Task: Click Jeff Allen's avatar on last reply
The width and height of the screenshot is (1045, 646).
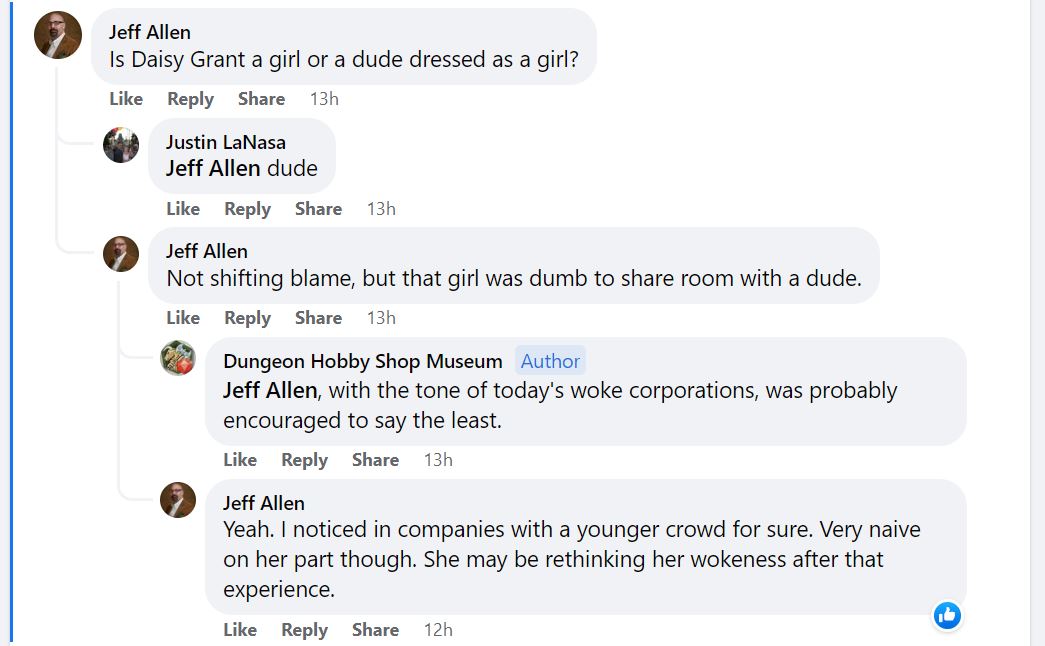Action: 178,500
